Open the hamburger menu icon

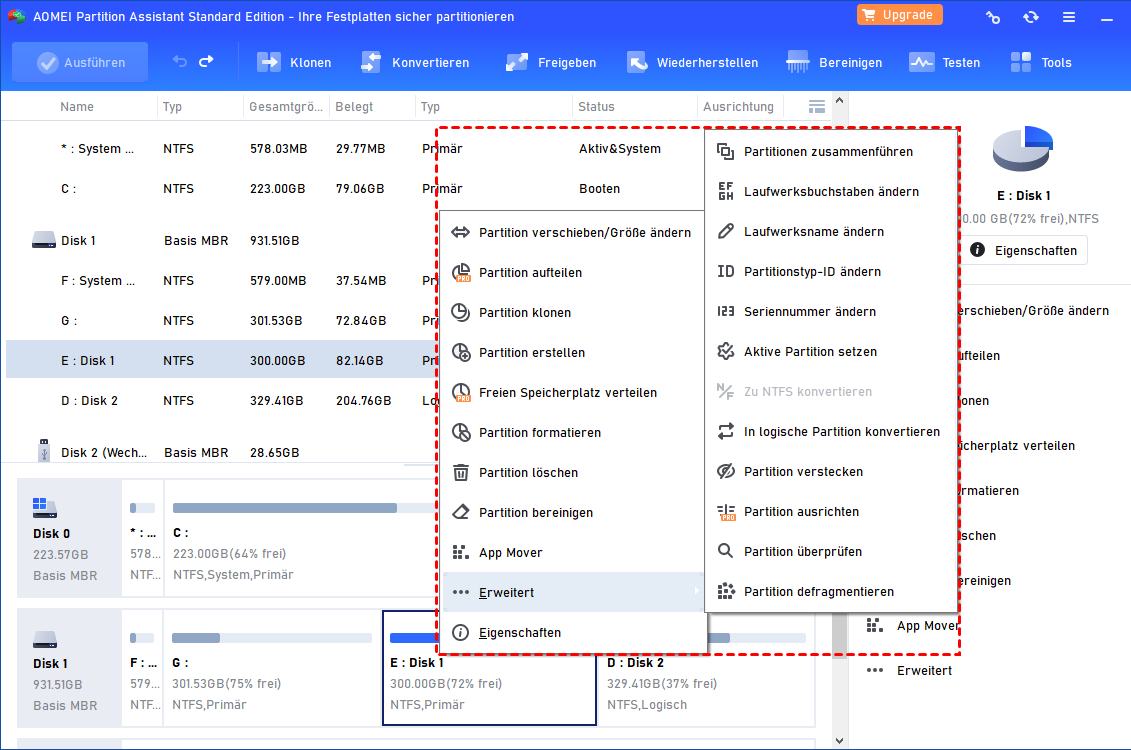coord(1069,17)
